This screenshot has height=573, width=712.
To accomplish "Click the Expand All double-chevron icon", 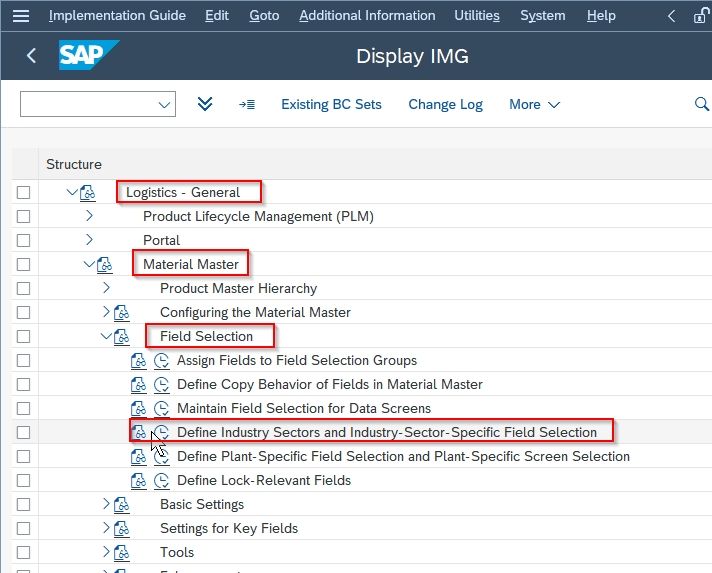I will tap(205, 104).
